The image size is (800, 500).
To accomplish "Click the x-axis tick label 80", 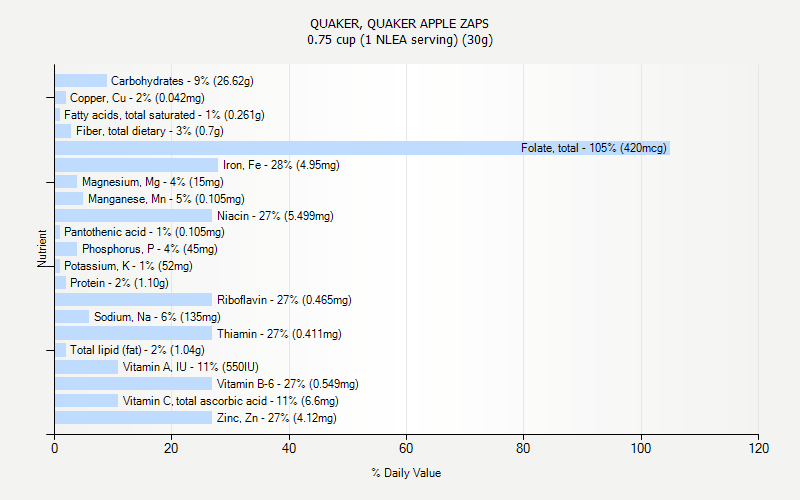I will pos(523,448).
